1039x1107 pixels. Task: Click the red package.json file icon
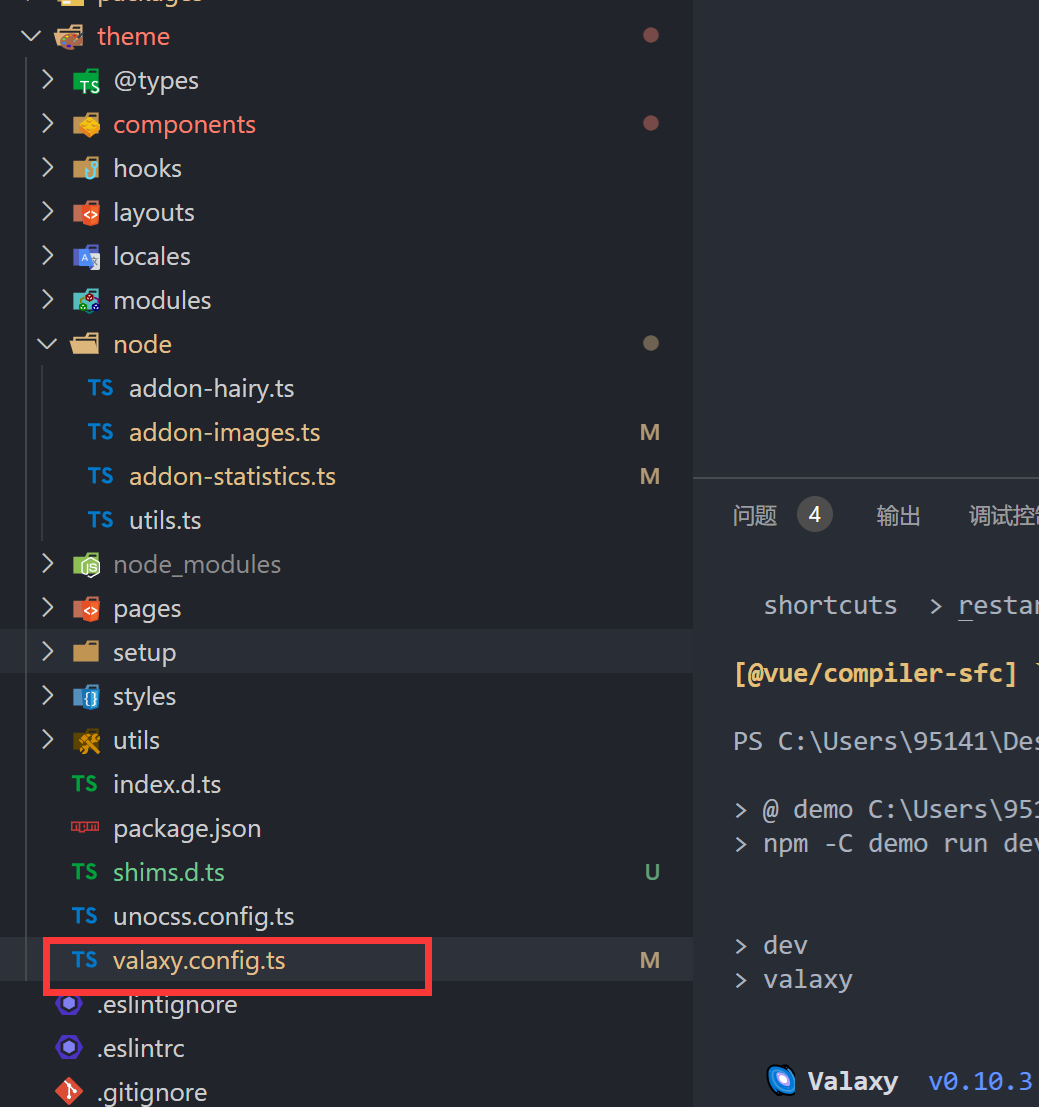click(85, 828)
